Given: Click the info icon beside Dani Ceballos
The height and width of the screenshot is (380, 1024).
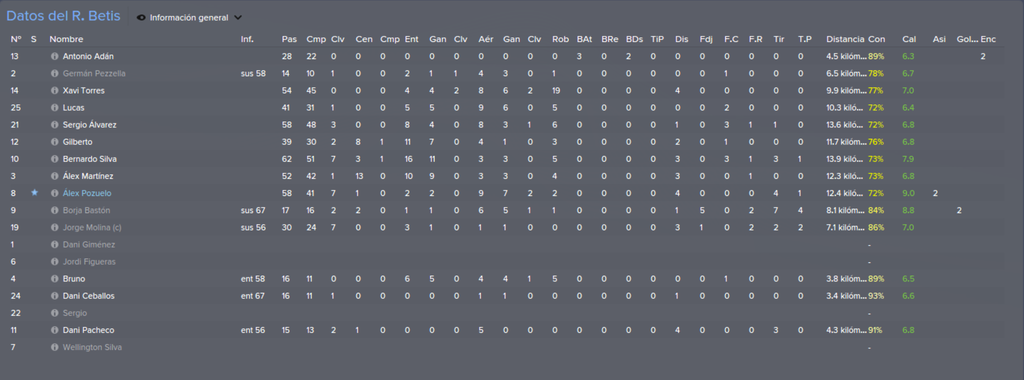Looking at the screenshot, I should point(55,296).
